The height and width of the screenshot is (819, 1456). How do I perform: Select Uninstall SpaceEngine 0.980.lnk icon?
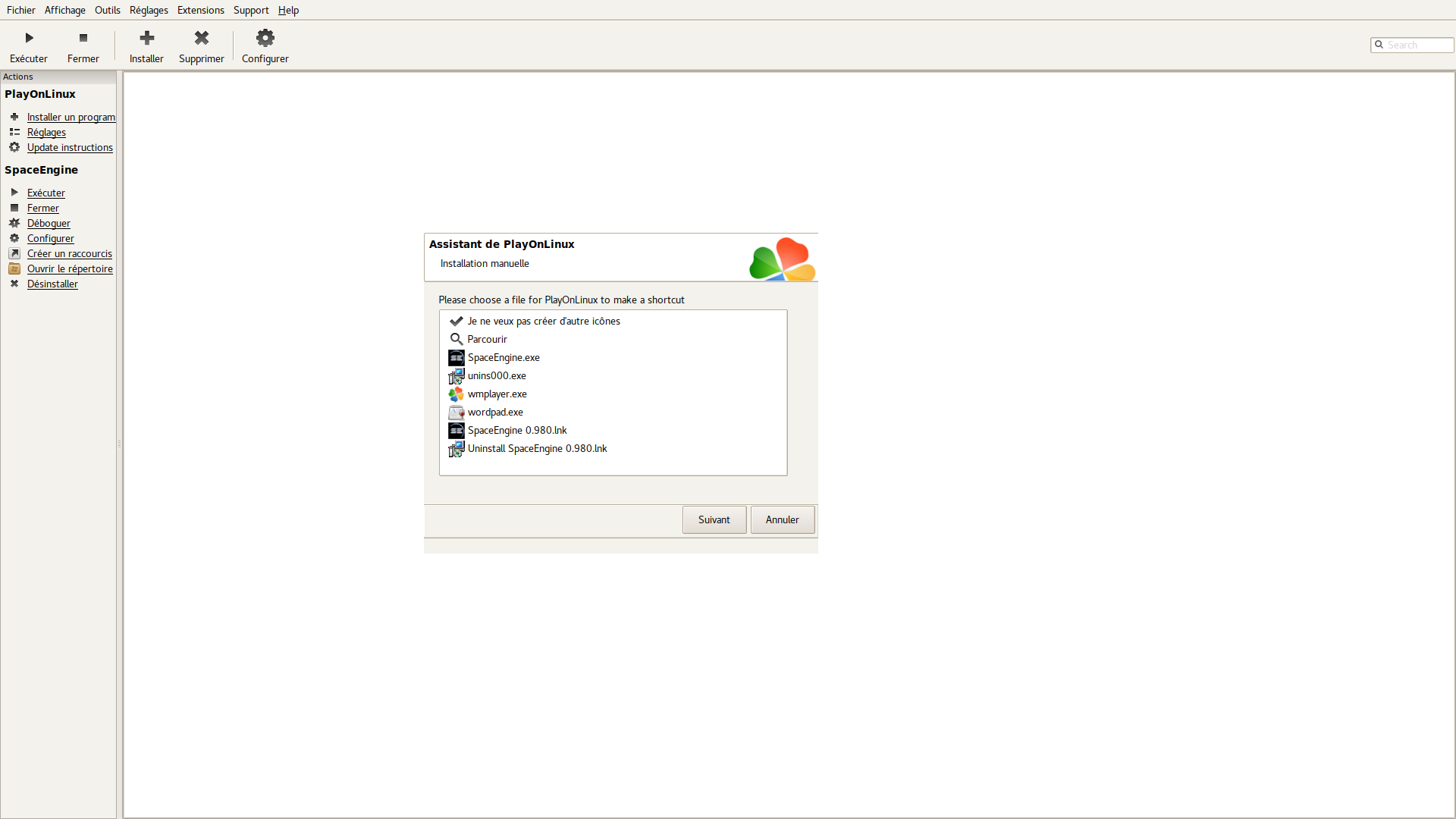coord(456,448)
